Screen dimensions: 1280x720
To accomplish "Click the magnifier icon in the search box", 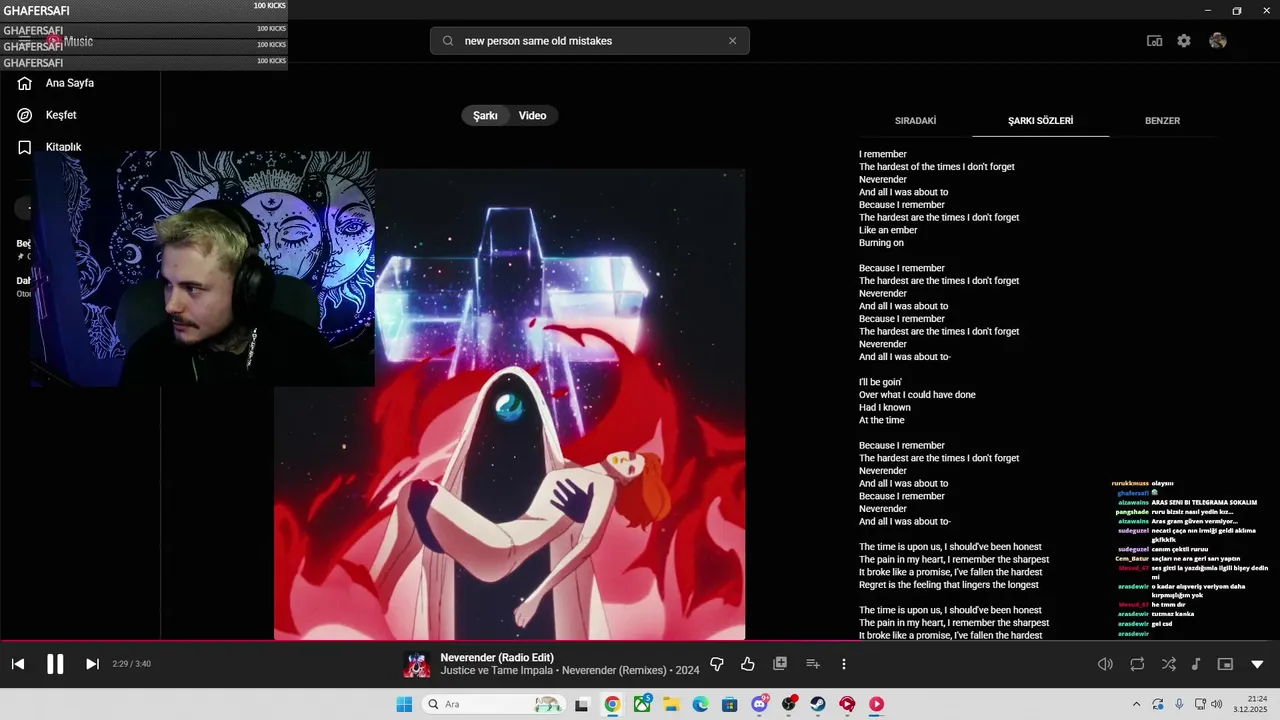I will (448, 41).
